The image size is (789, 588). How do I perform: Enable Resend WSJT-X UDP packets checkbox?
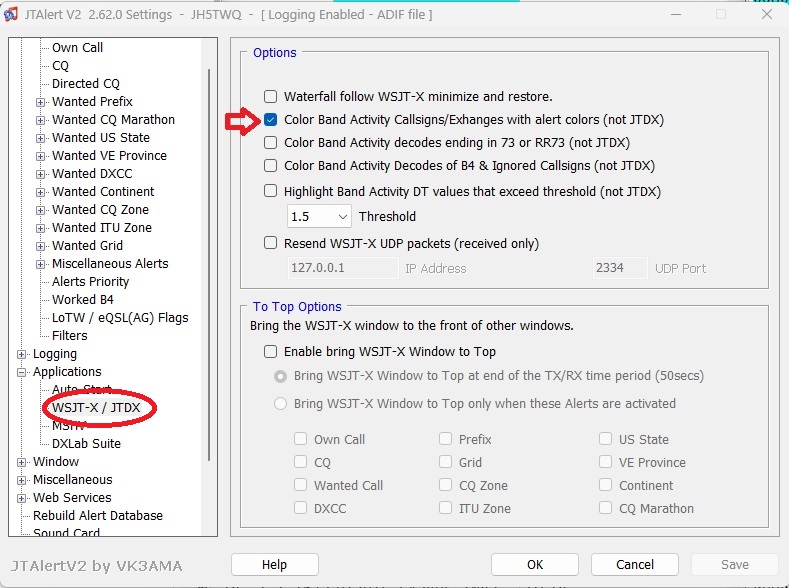point(271,243)
